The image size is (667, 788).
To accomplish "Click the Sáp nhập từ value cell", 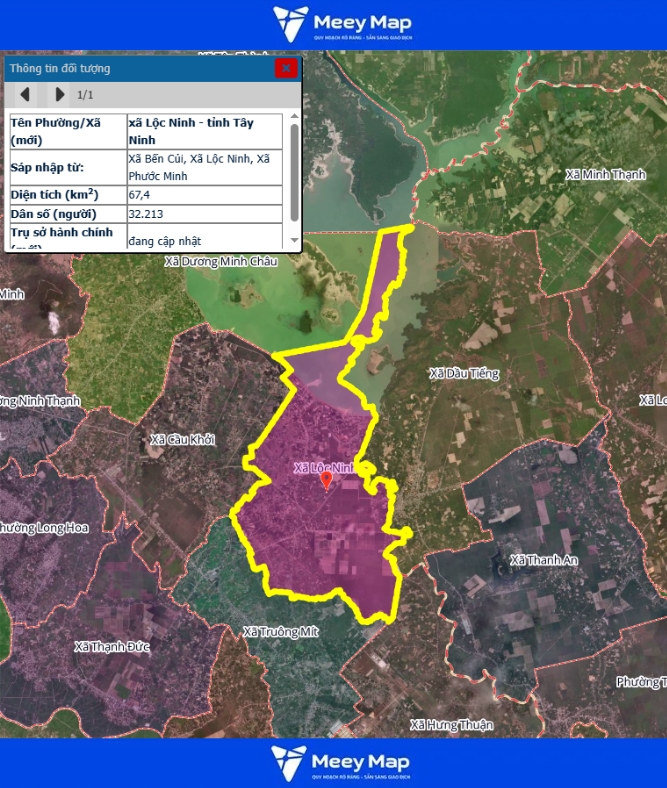I will [204, 167].
